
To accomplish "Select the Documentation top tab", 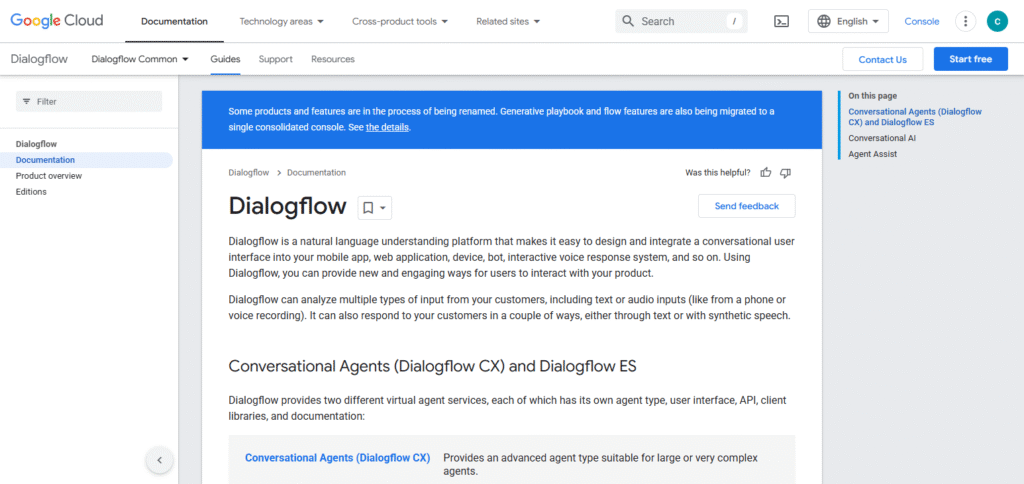I will click(x=174, y=22).
